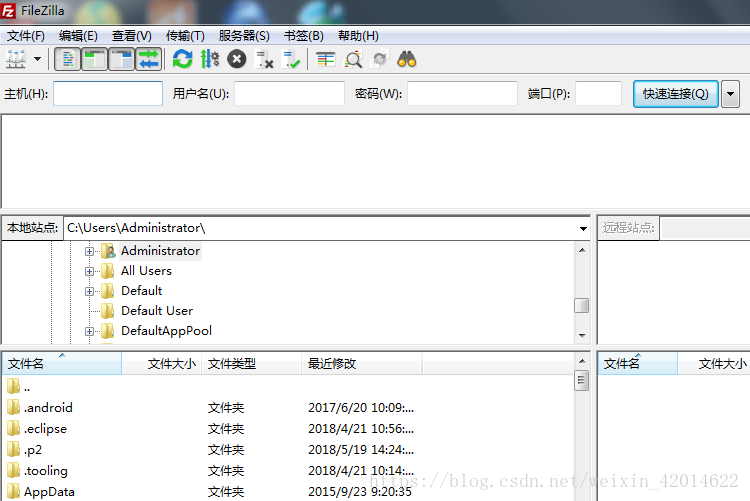Open the 帮助(H) menu
The image size is (750, 501).
coord(358,36)
